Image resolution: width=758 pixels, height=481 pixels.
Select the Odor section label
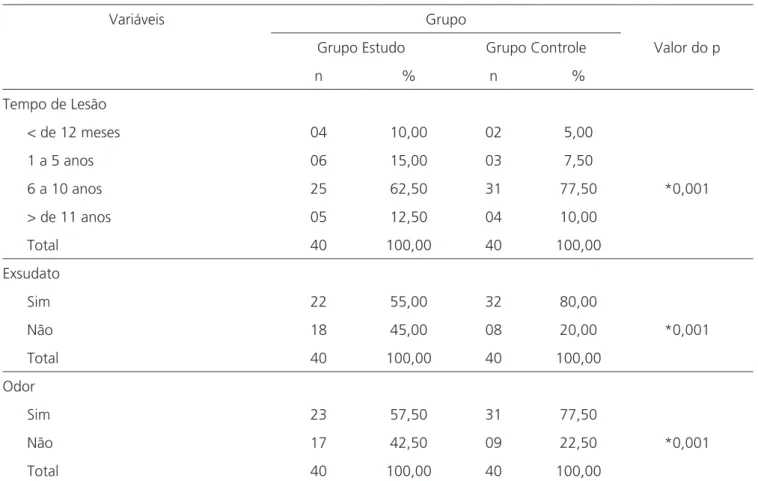pyautogui.click(x=19, y=387)
